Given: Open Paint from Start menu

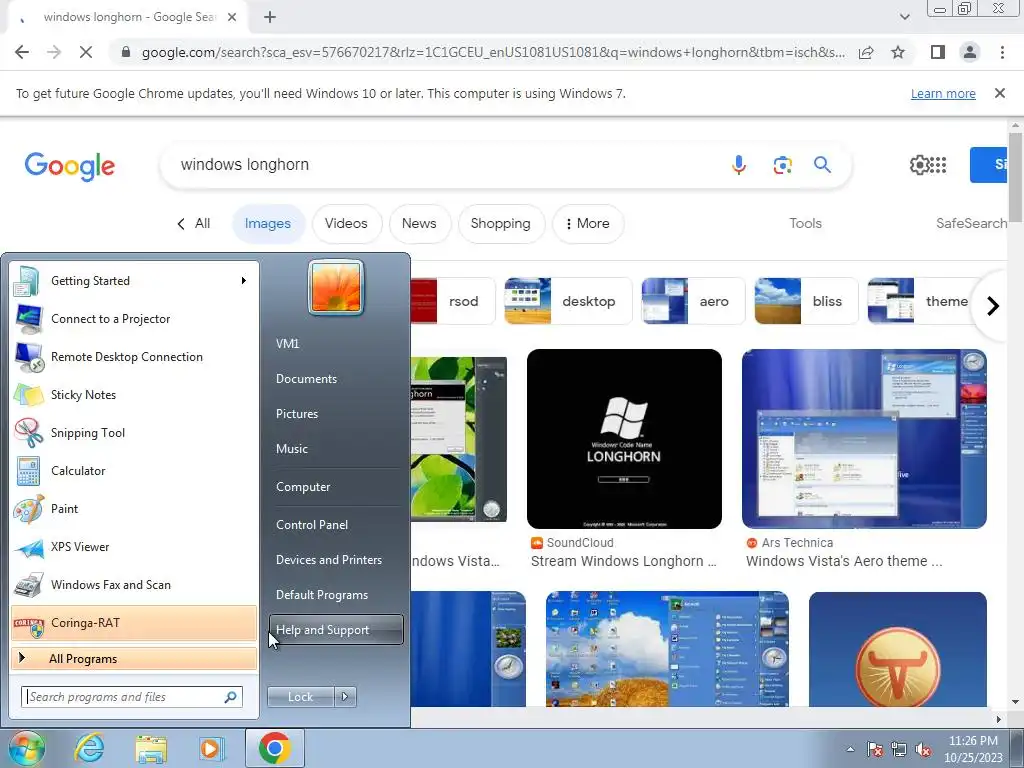Looking at the screenshot, I should click(x=134, y=509).
